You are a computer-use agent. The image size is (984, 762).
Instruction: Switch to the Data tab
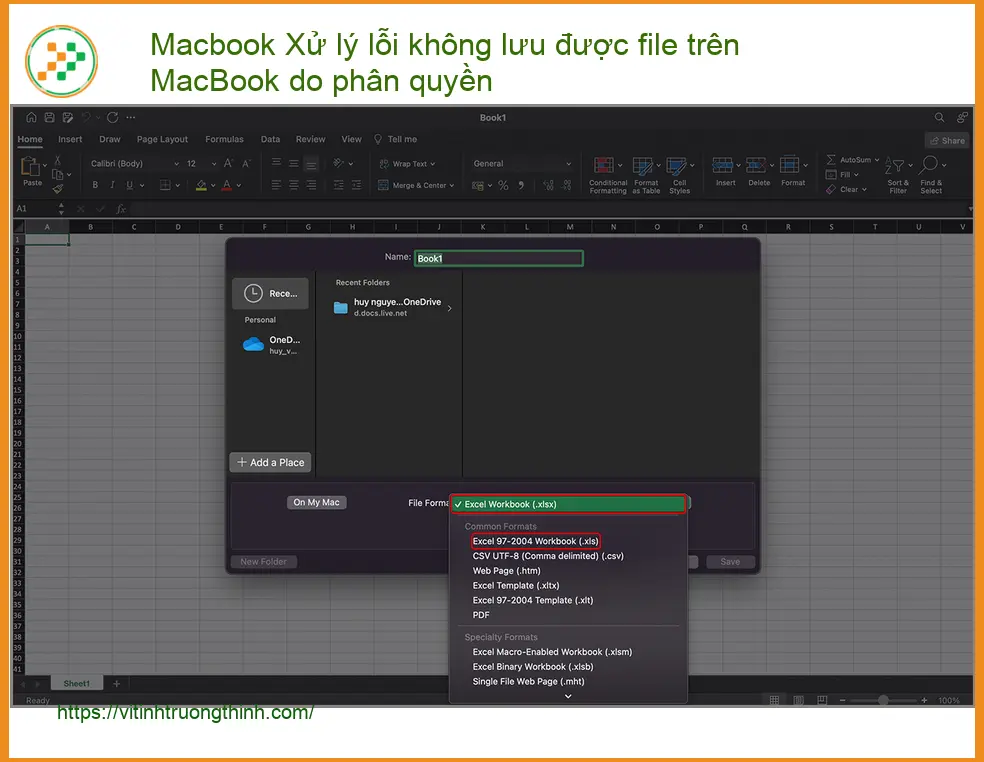tap(270, 139)
